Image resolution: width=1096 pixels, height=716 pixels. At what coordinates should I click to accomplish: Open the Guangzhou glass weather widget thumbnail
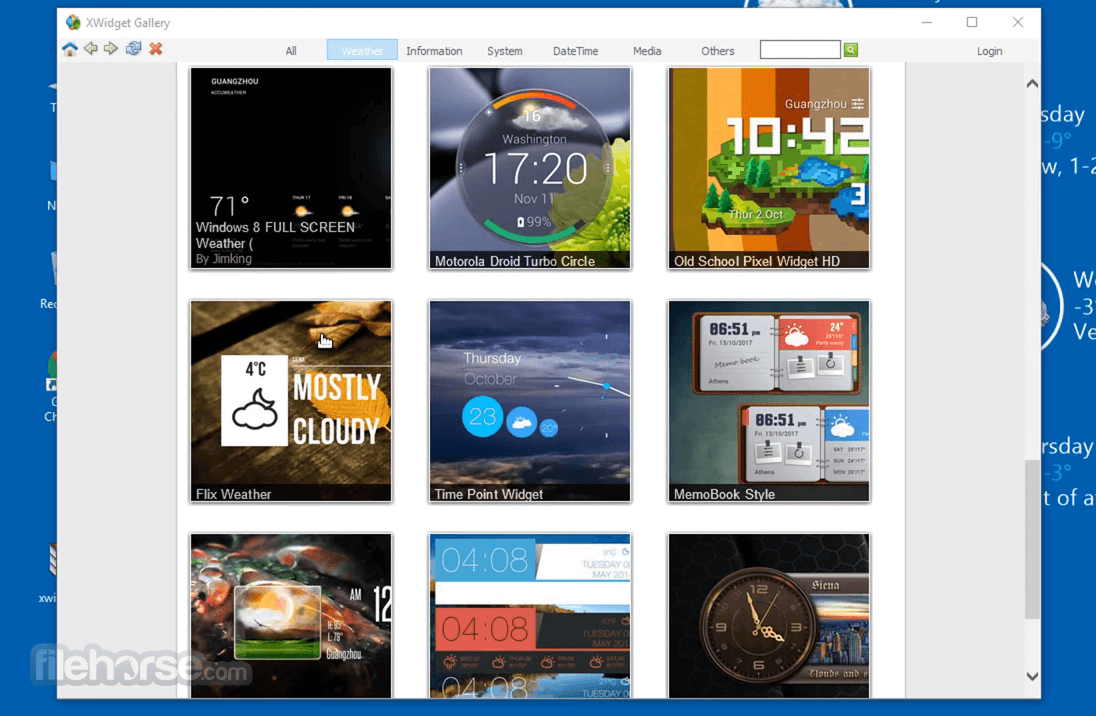point(291,616)
